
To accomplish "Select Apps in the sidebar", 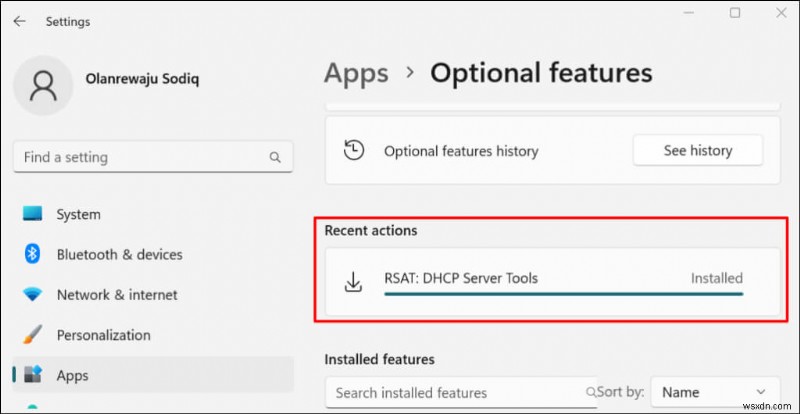I will [153, 375].
